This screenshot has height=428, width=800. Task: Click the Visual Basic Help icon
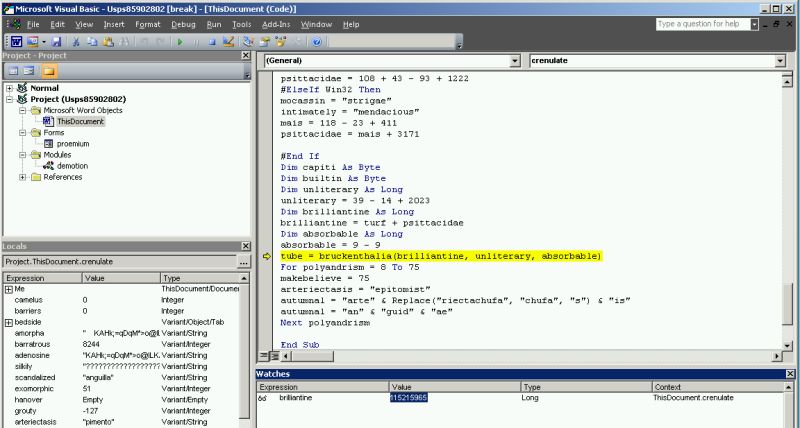tap(316, 42)
